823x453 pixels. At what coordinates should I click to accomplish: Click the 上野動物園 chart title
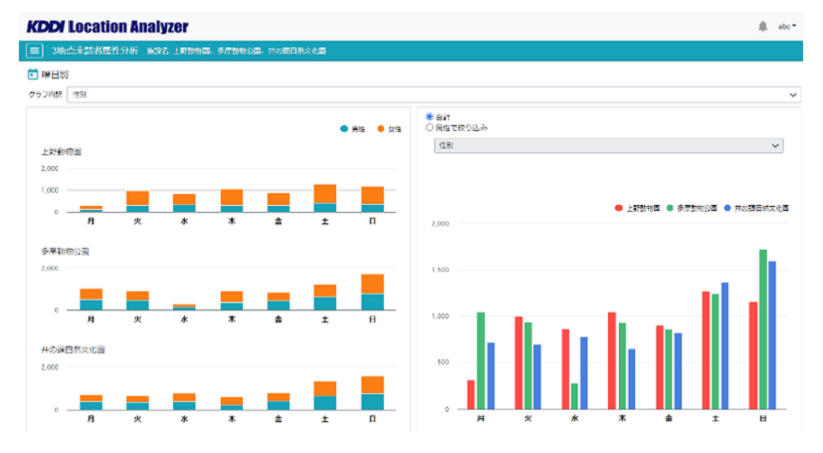pos(62,152)
